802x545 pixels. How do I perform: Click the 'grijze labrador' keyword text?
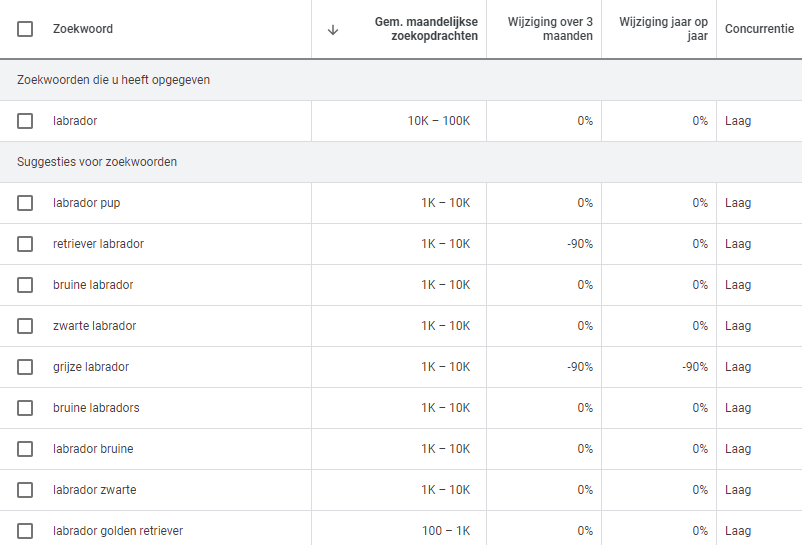(91, 367)
